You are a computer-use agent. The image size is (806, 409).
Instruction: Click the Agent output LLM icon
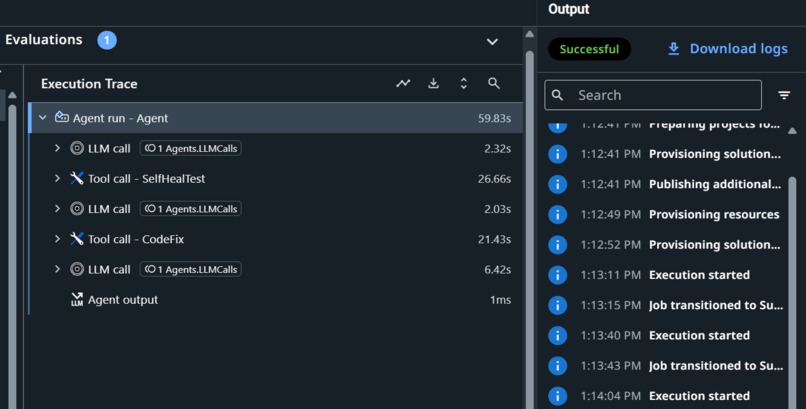77,300
